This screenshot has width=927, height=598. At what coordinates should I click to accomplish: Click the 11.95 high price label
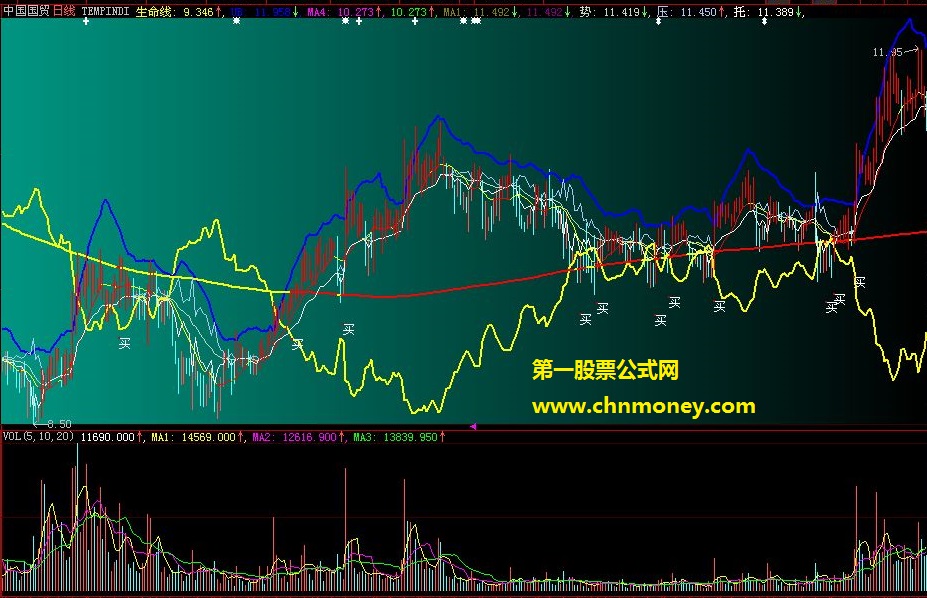(x=887, y=53)
